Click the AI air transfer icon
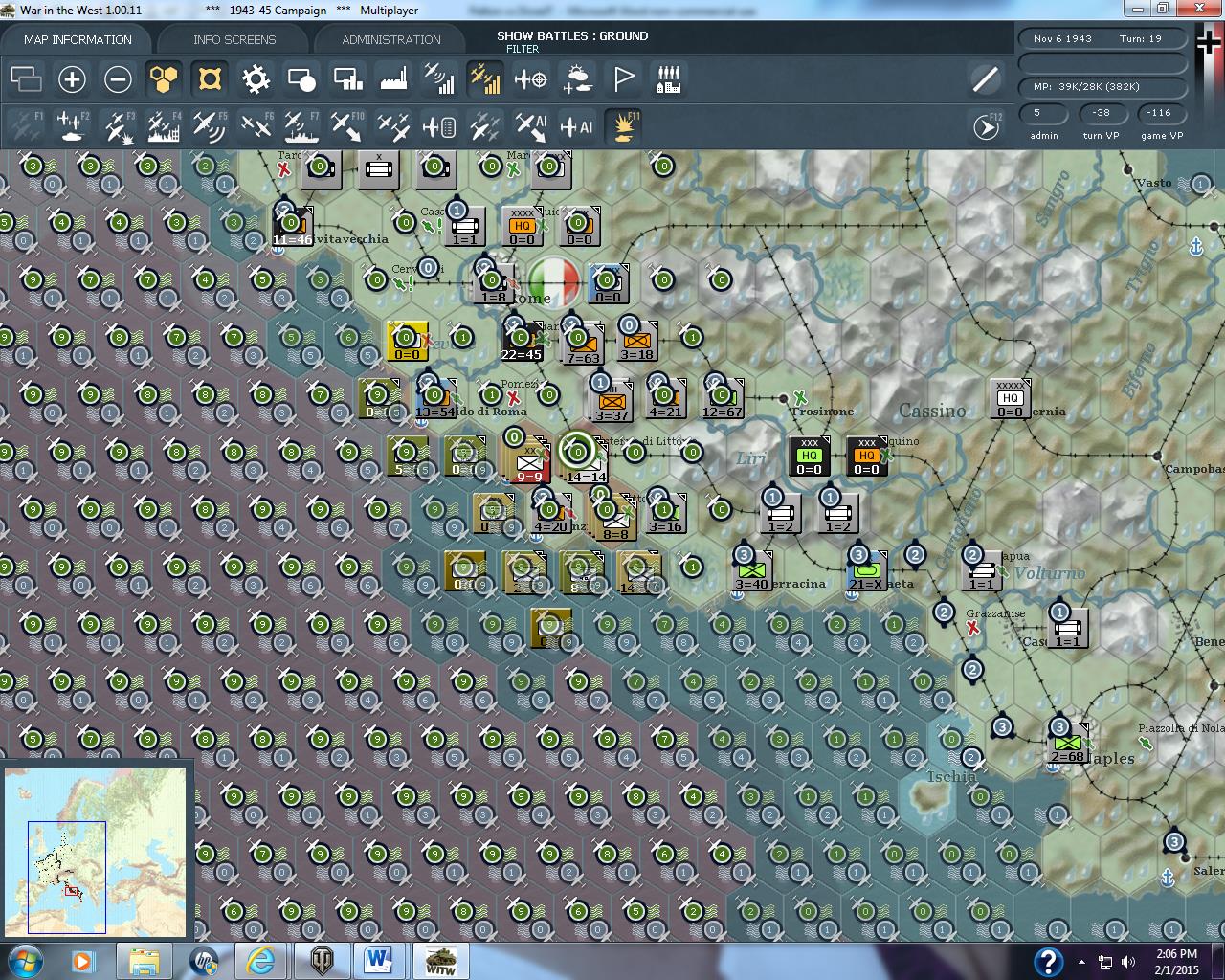 tap(531, 126)
